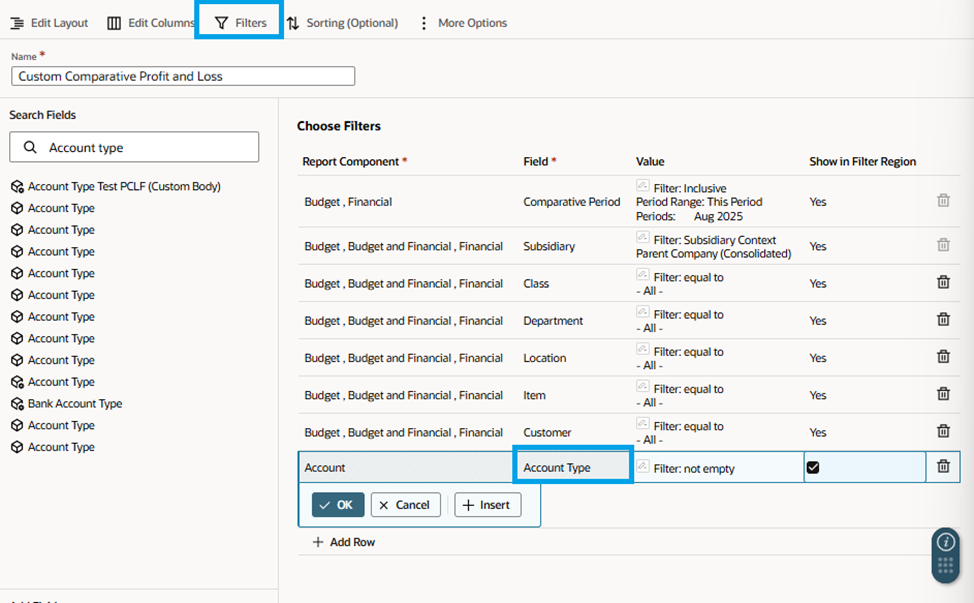Click Add Row link
This screenshot has height=603, width=974.
344,542
